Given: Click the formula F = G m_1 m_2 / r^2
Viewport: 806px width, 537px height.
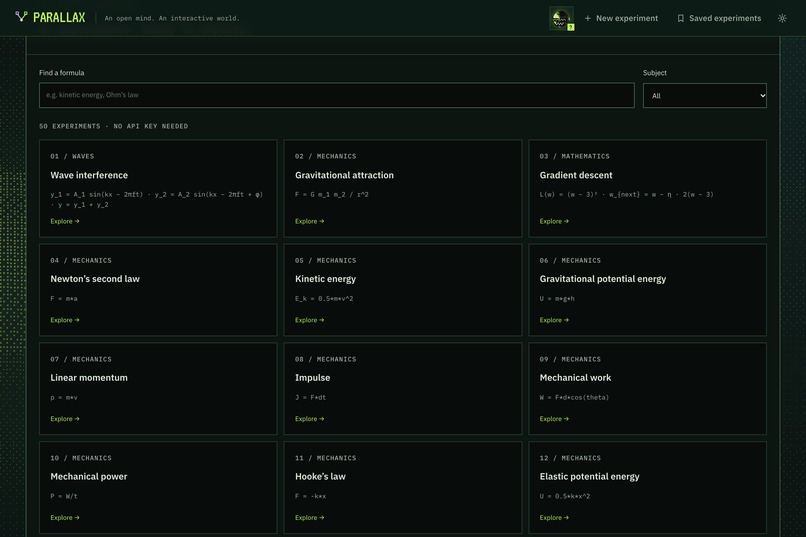Looking at the screenshot, I should click(x=332, y=194).
